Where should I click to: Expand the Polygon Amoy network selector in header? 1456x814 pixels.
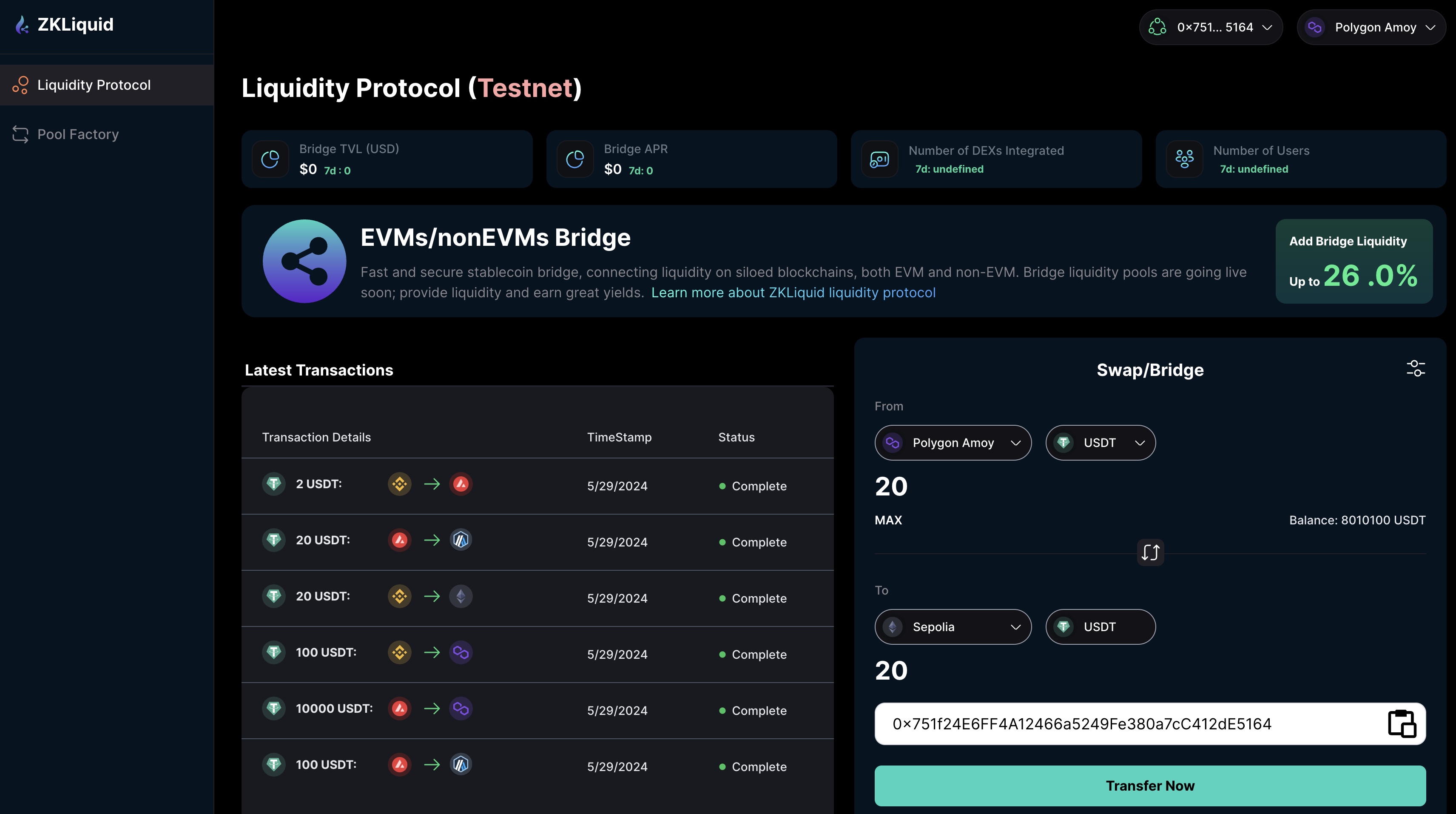[x=1371, y=27]
